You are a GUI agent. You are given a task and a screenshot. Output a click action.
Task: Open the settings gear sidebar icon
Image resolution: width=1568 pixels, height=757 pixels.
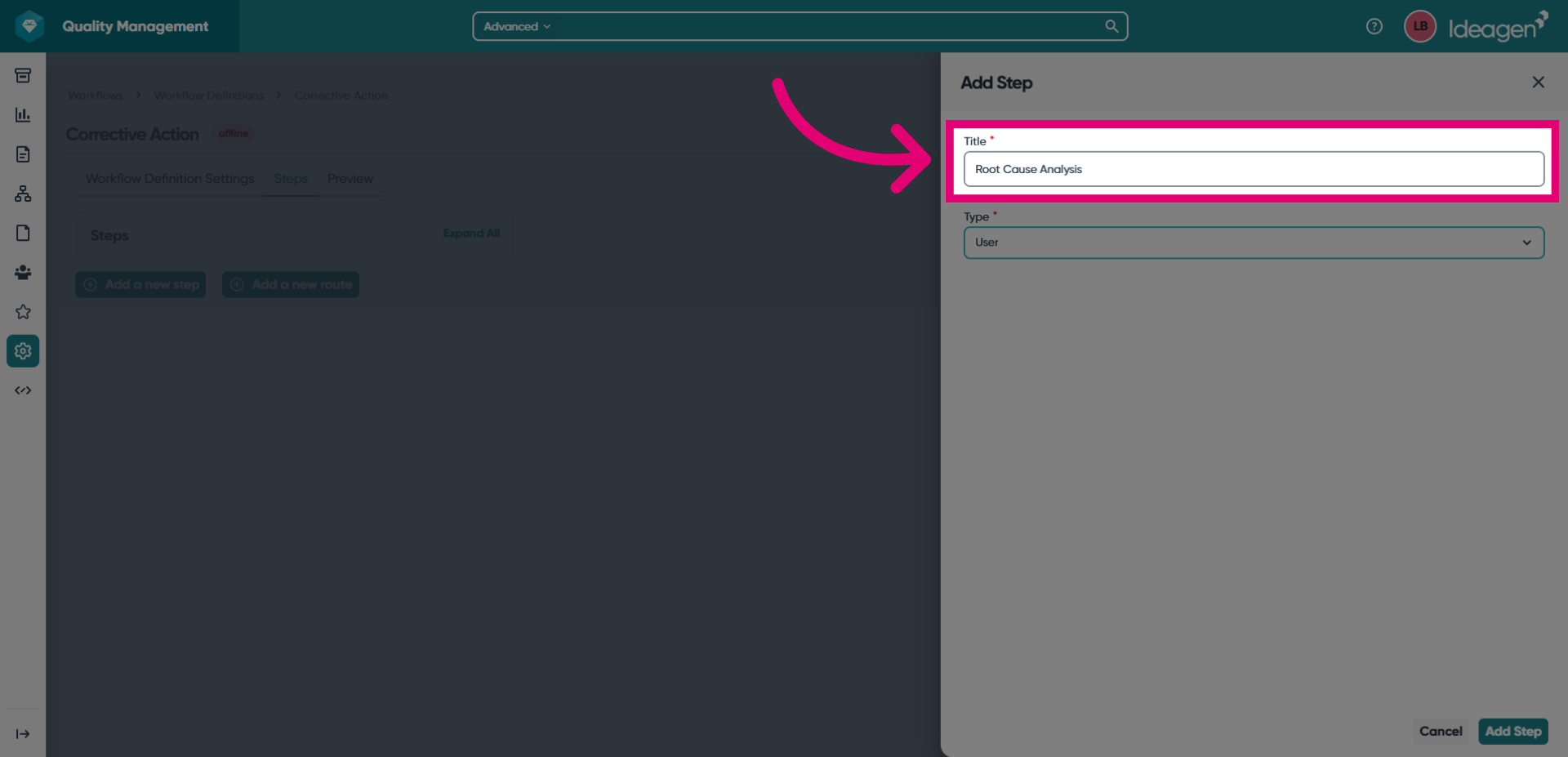pyautogui.click(x=23, y=351)
